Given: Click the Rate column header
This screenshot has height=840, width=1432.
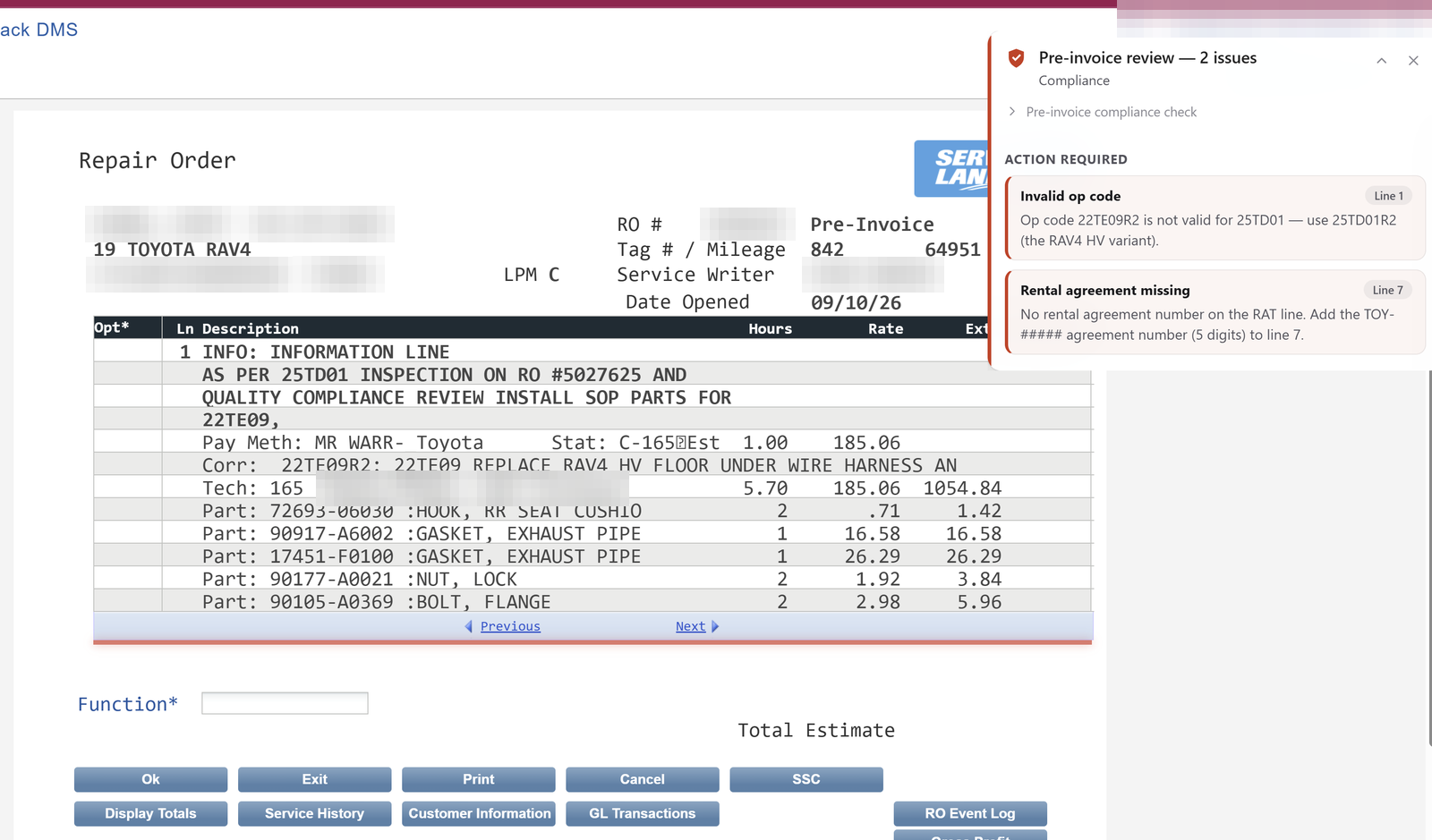Looking at the screenshot, I should 885,328.
